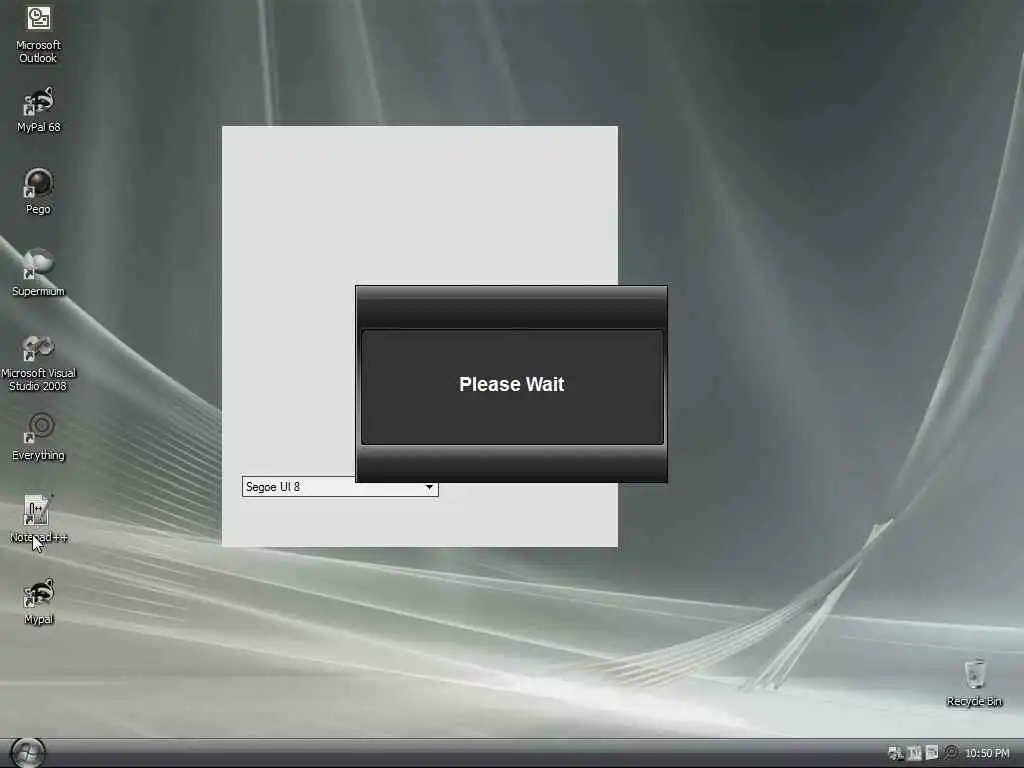Open the Start menu orb
1024x768 pixels.
pyautogui.click(x=27, y=753)
